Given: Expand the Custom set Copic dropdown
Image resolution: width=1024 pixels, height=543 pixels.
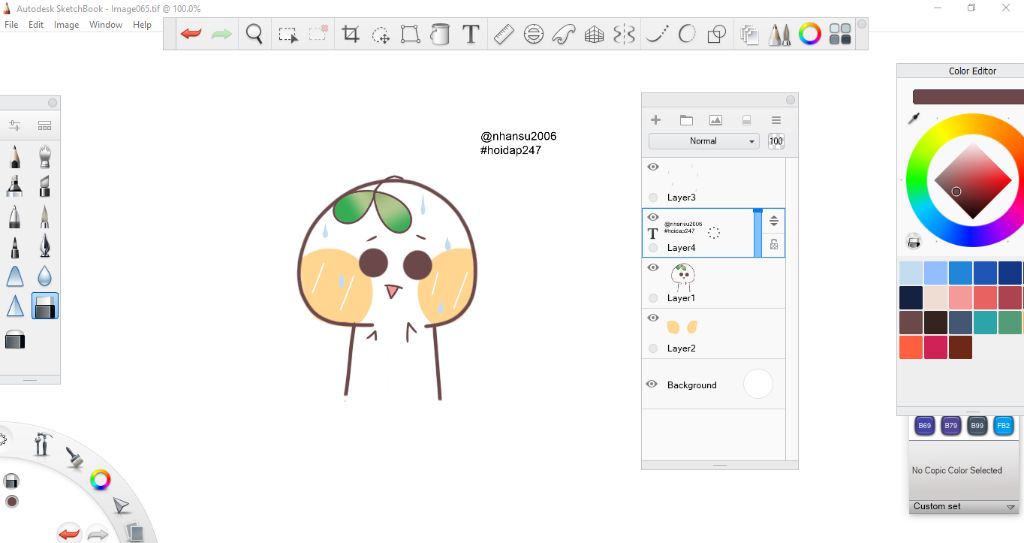Looking at the screenshot, I should tap(1010, 507).
